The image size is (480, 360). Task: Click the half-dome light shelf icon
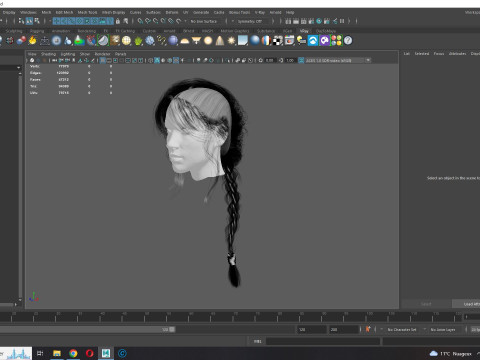(x=185, y=41)
